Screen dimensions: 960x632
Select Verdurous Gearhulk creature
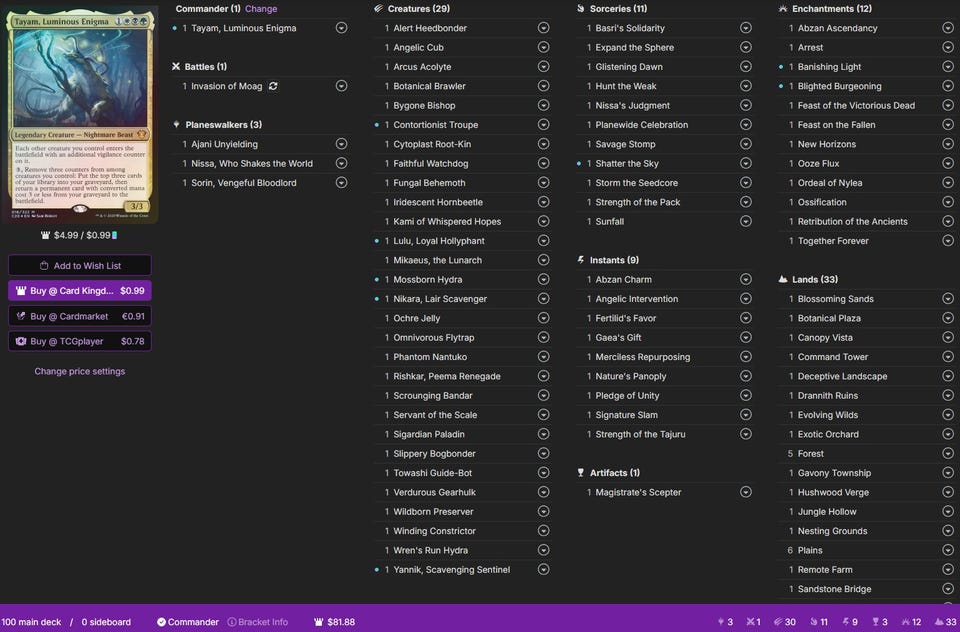tap(434, 492)
